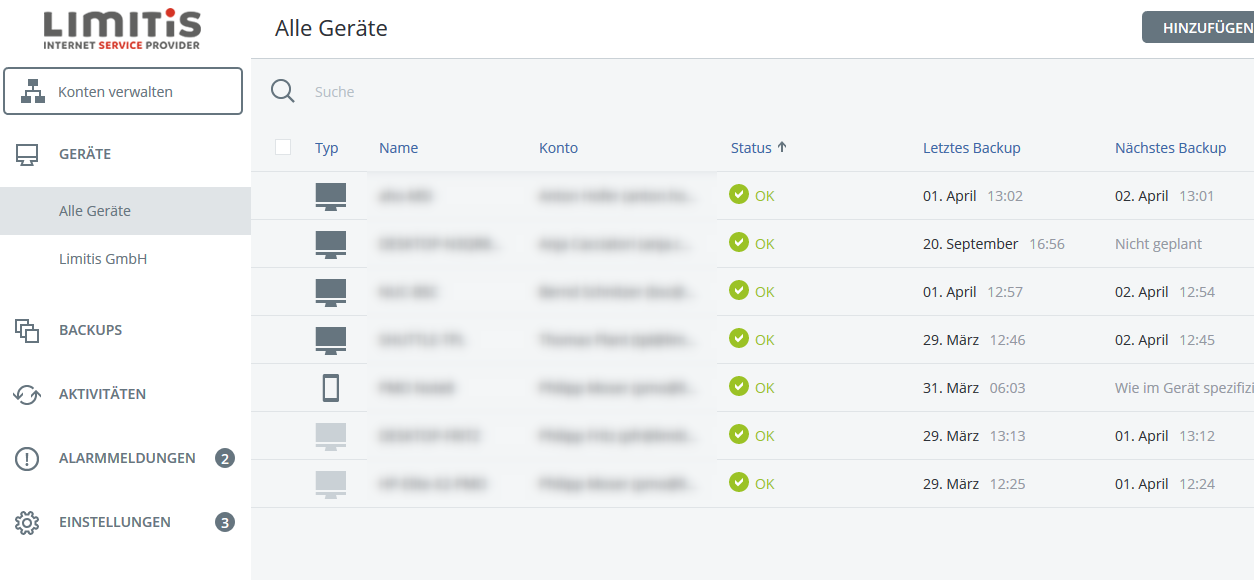This screenshot has height=580, width=1254.
Task: Open the Konten verwalten button
Action: (x=123, y=92)
